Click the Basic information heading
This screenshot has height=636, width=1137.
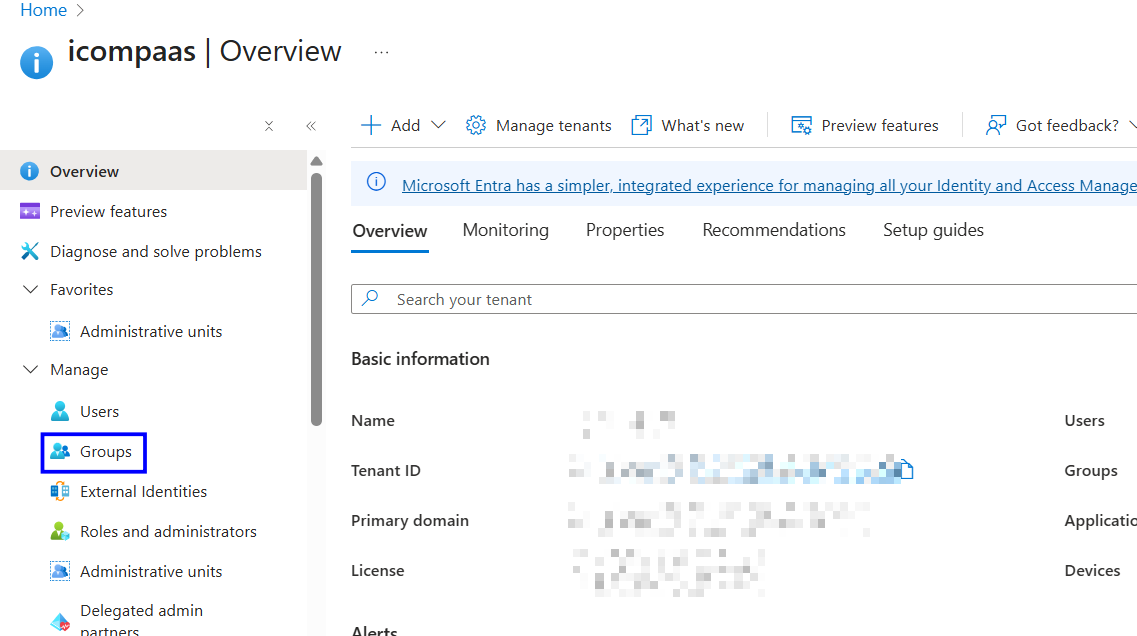(420, 359)
